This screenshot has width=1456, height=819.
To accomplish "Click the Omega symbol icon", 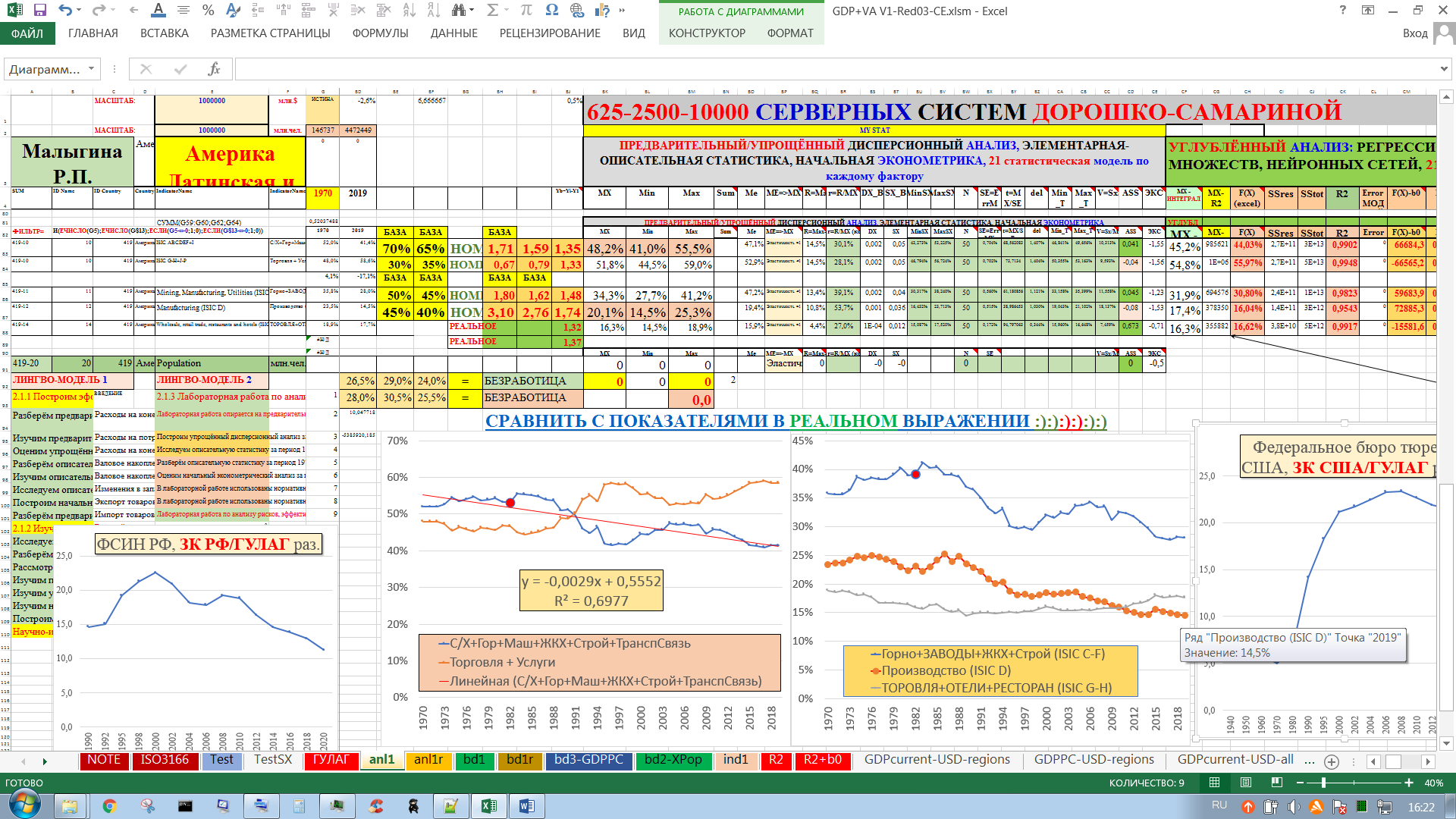I will pyautogui.click(x=551, y=11).
